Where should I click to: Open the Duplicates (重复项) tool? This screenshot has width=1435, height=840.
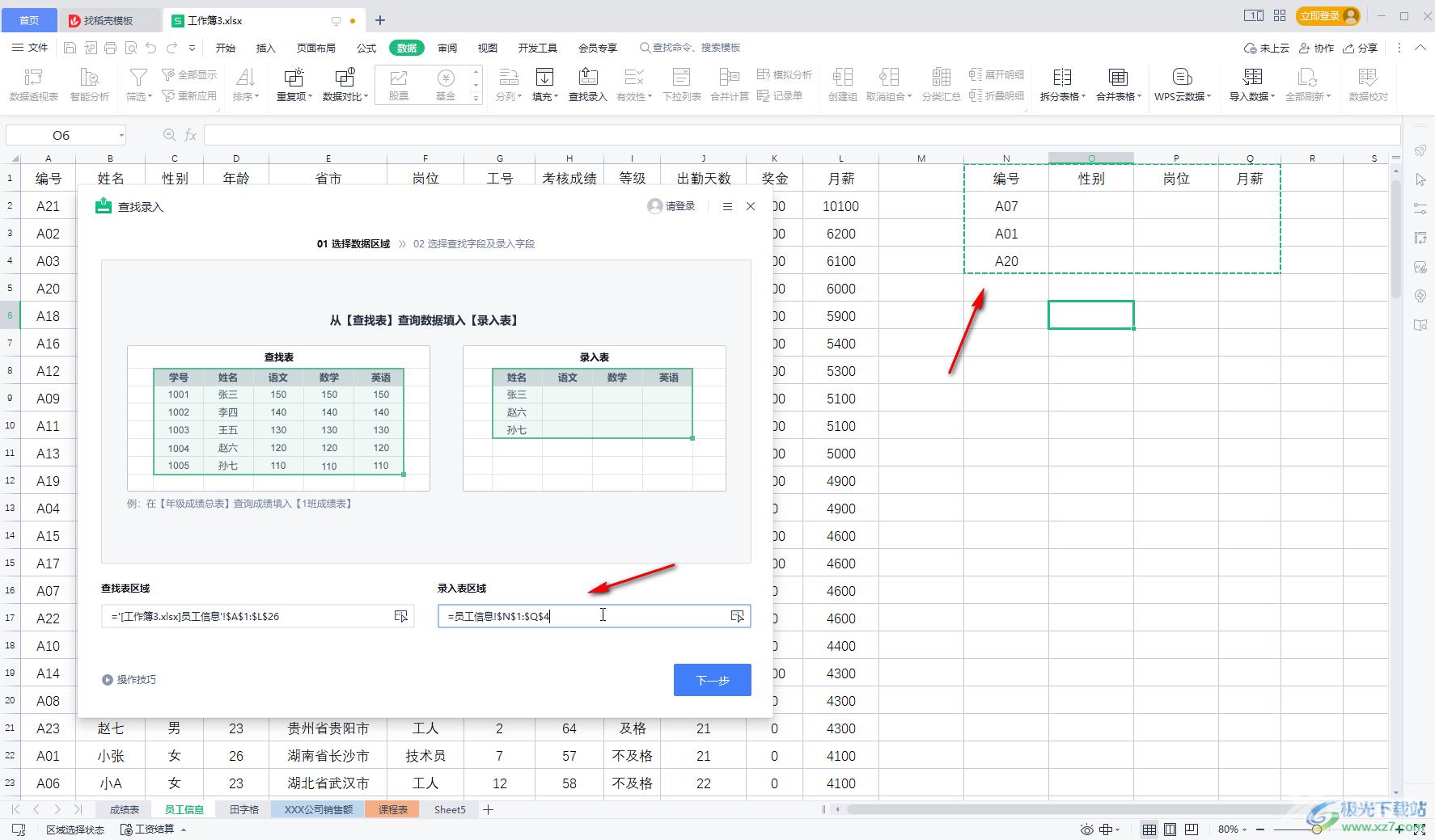point(294,85)
